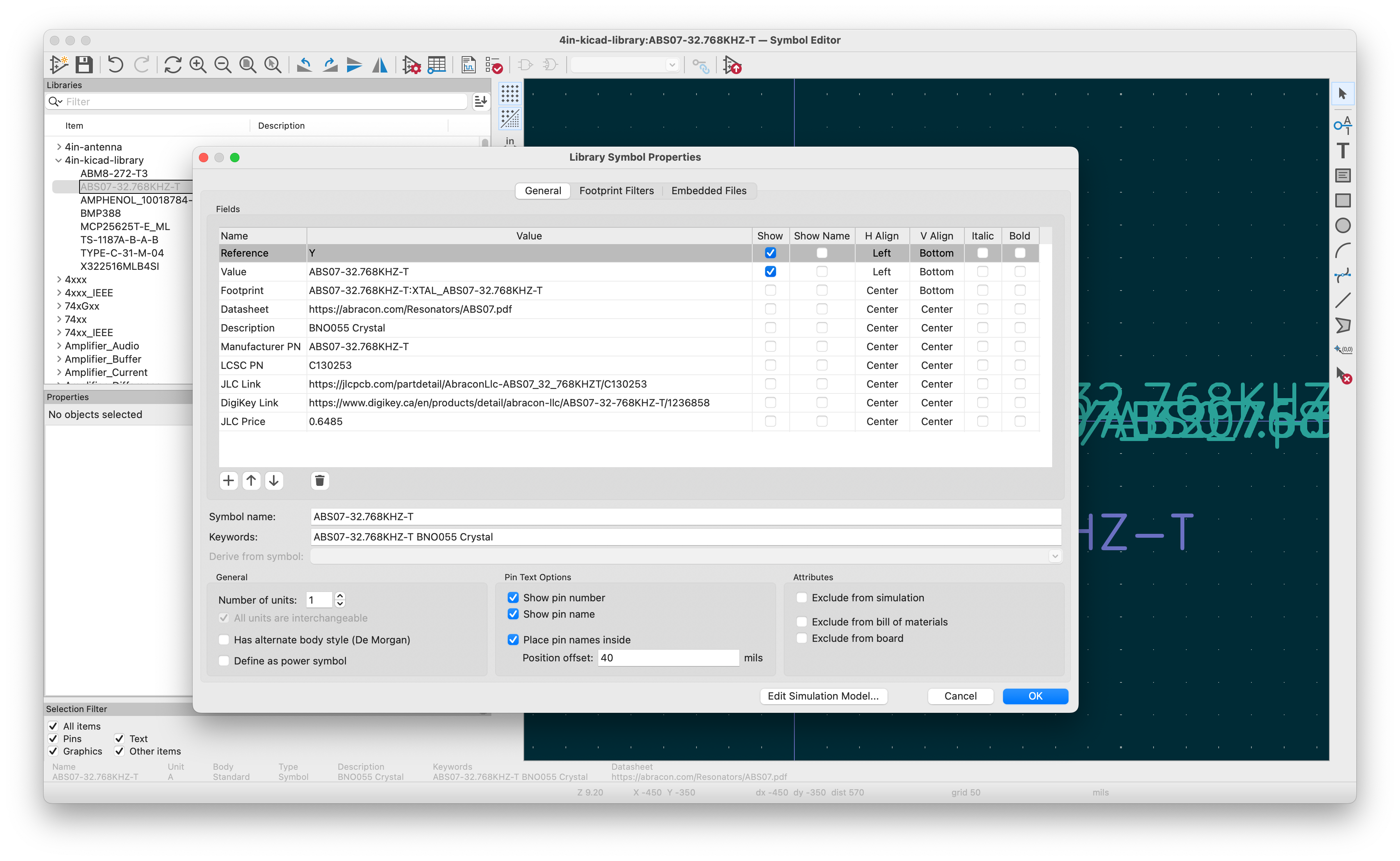Click the Mirror horizontally icon in the toolbar
This screenshot has height=861, width=1400.
[380, 65]
